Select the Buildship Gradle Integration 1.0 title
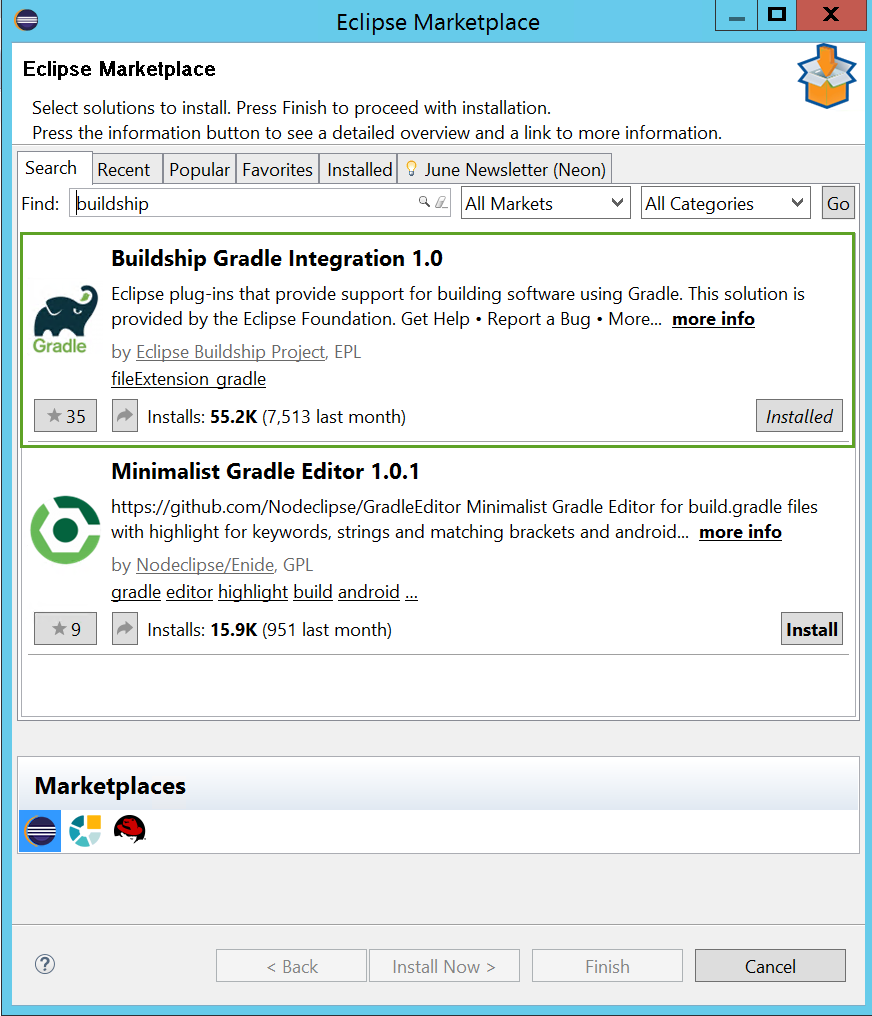Viewport: 872px width, 1016px height. (x=277, y=258)
